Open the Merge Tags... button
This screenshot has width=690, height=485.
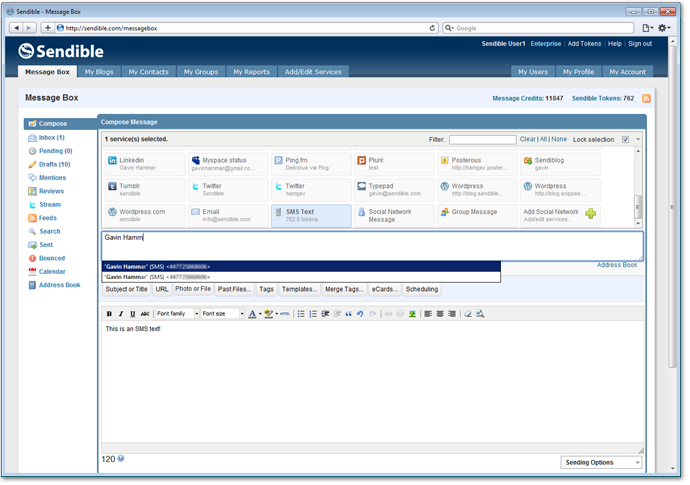pyautogui.click(x=345, y=290)
